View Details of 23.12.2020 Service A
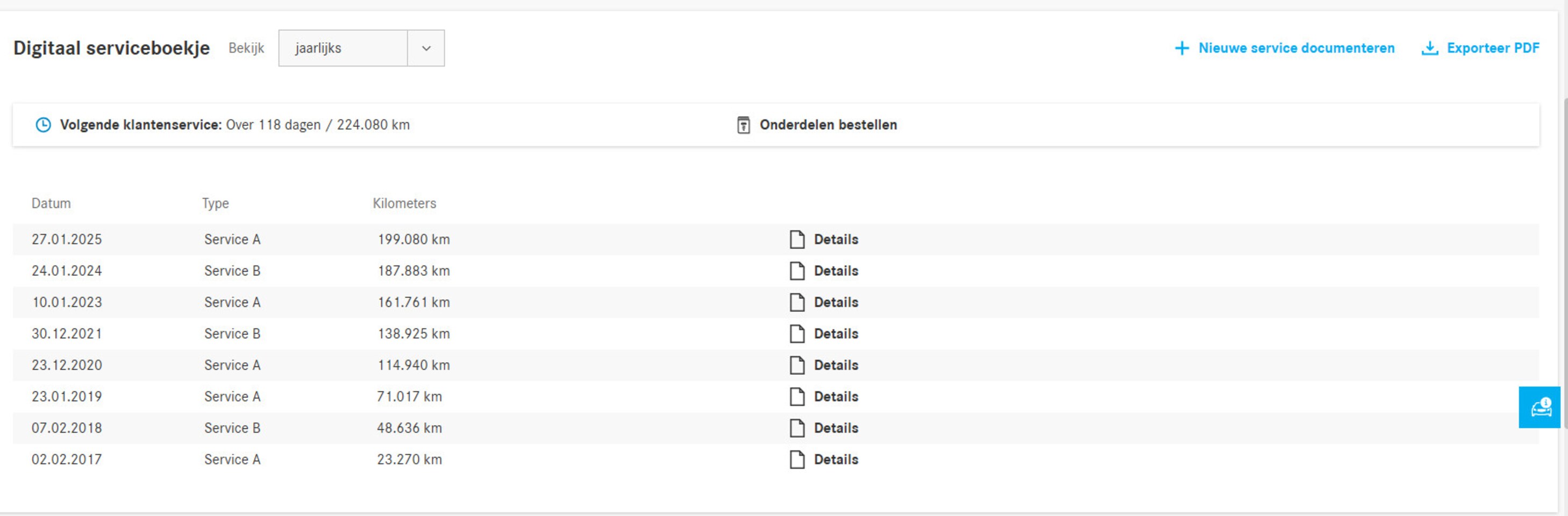The height and width of the screenshot is (516, 1568). (836, 365)
